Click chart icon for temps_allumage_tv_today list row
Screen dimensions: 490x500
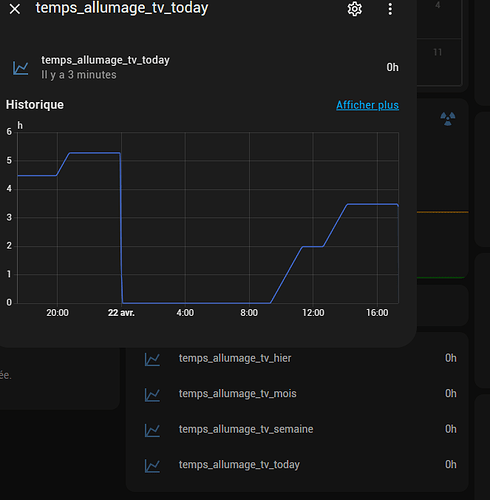[x=152, y=466]
